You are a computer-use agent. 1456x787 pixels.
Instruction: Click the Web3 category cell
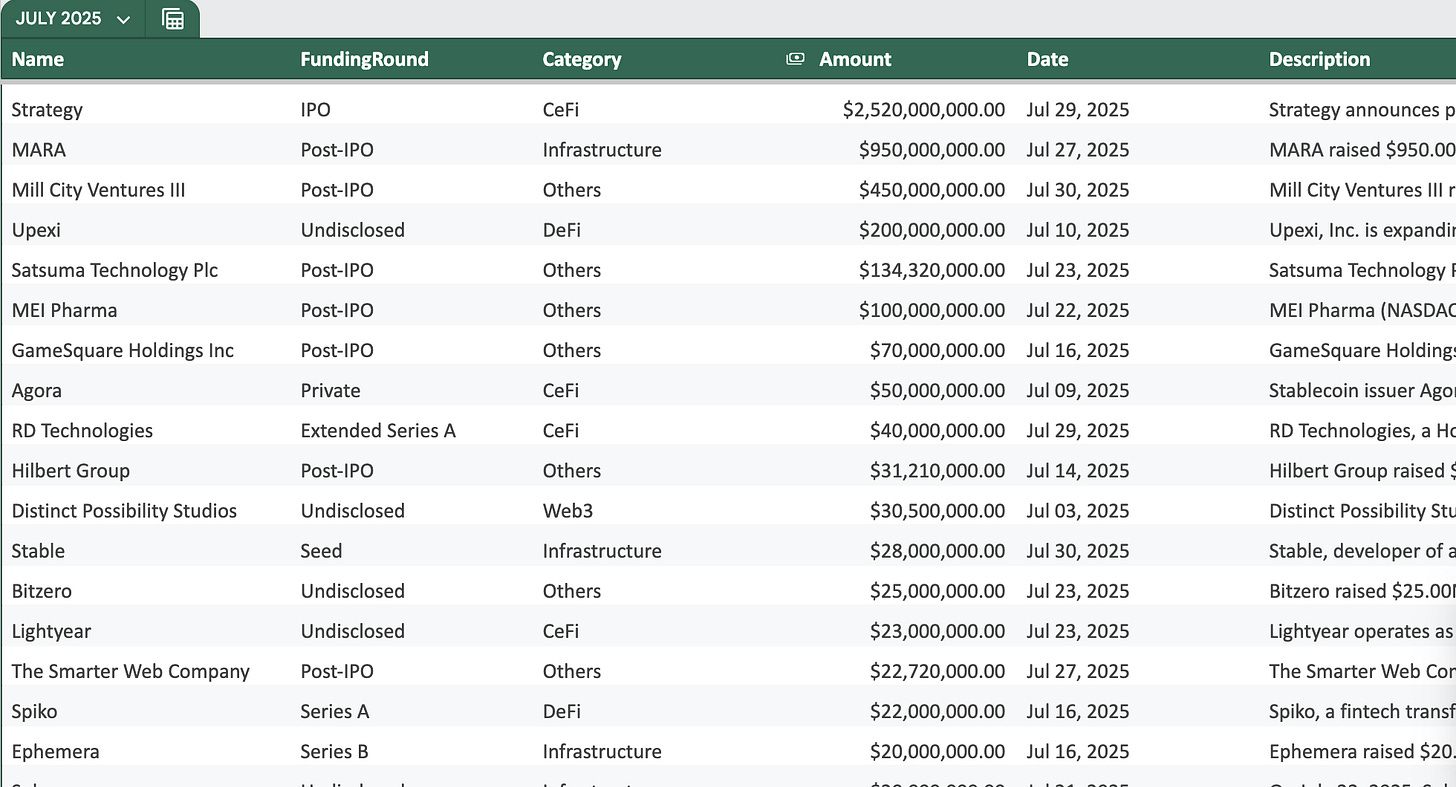pyautogui.click(x=568, y=510)
